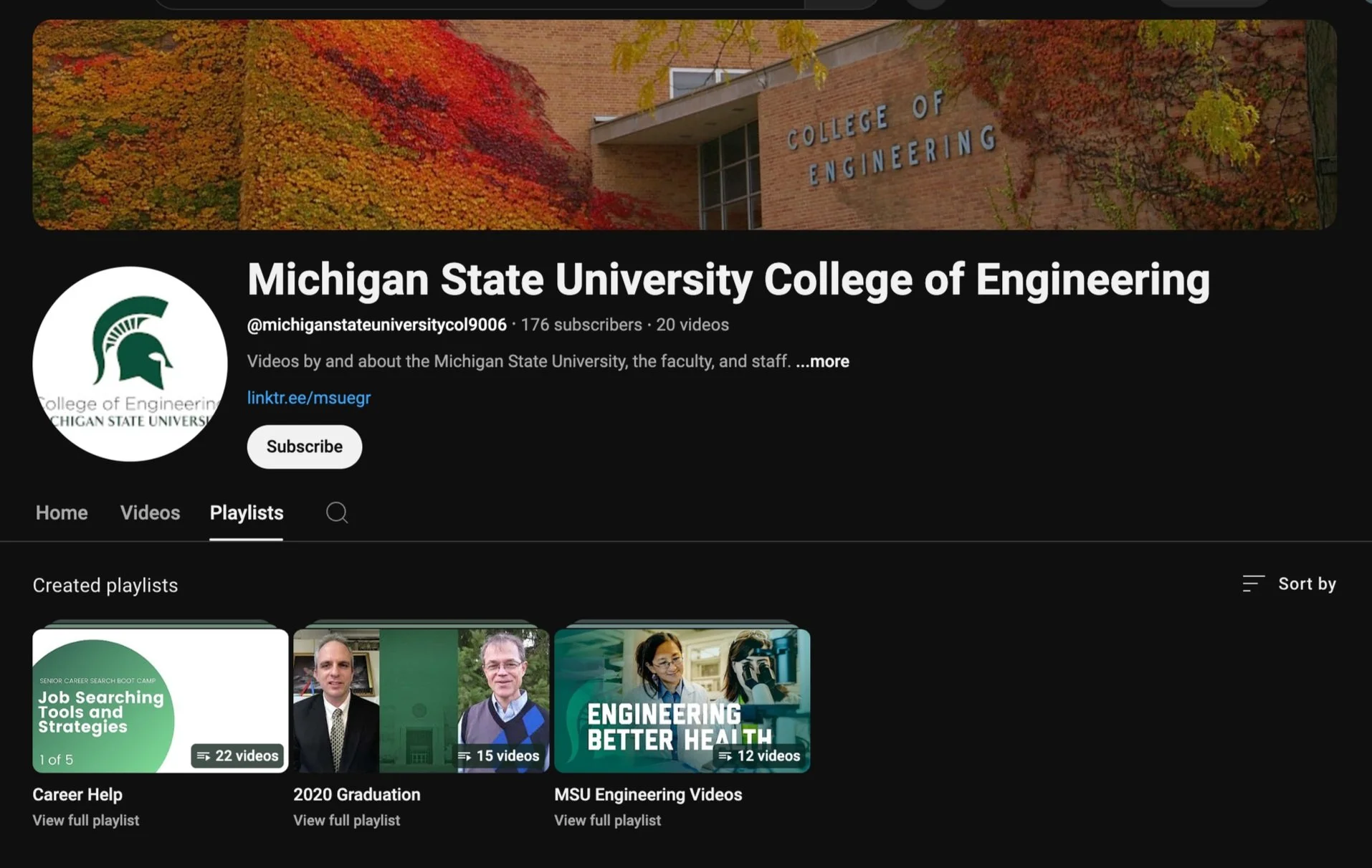The height and width of the screenshot is (868, 1372).
Task: Open the channel search magnifier icon
Action: (337, 512)
